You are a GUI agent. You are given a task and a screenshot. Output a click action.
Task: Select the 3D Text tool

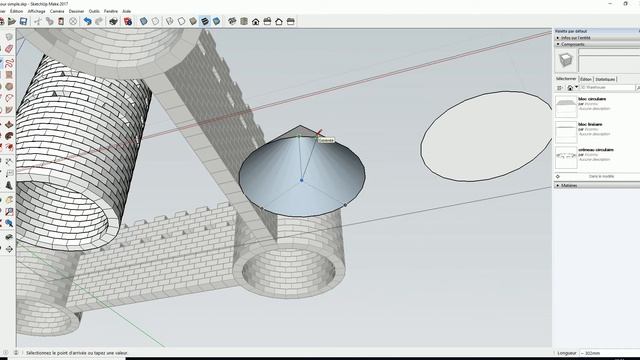(x=9, y=186)
